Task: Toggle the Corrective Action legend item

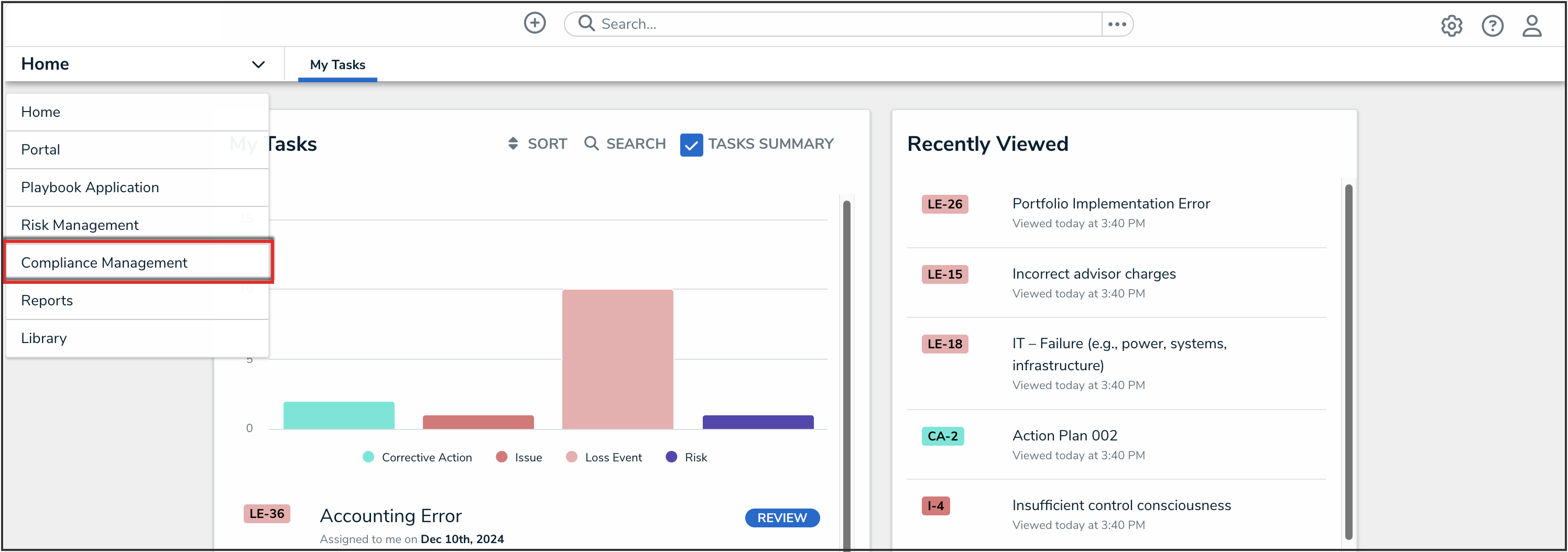Action: point(418,457)
